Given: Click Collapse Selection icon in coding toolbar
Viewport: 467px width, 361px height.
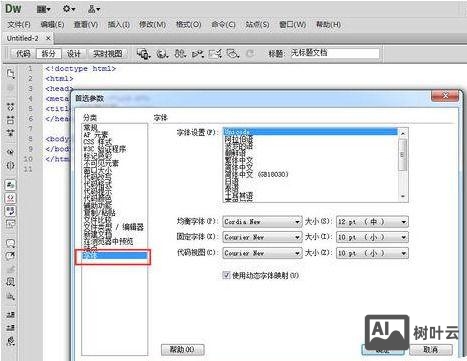Looking at the screenshot, I should [x=10, y=120].
